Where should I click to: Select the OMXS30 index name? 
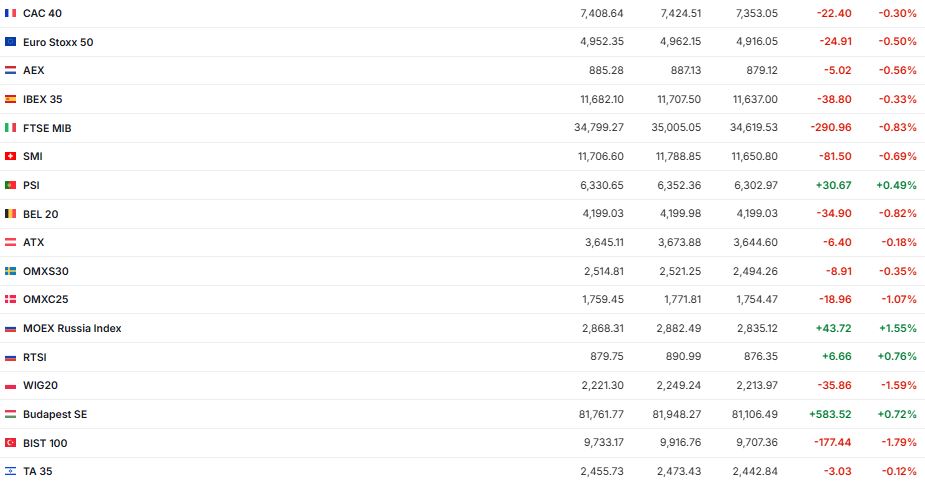pos(45,271)
